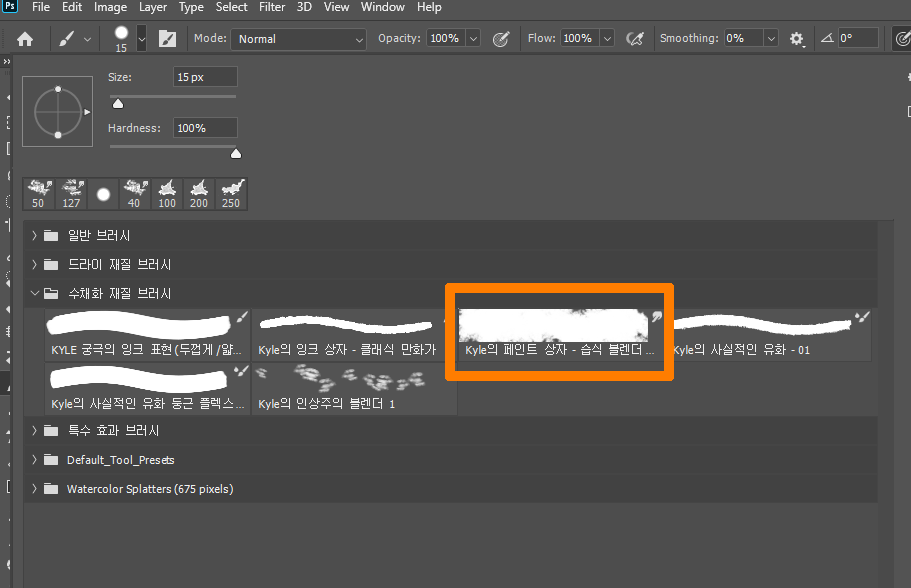This screenshot has width=911, height=588.
Task: Click the brush angle icon
Action: pyautogui.click(x=827, y=38)
